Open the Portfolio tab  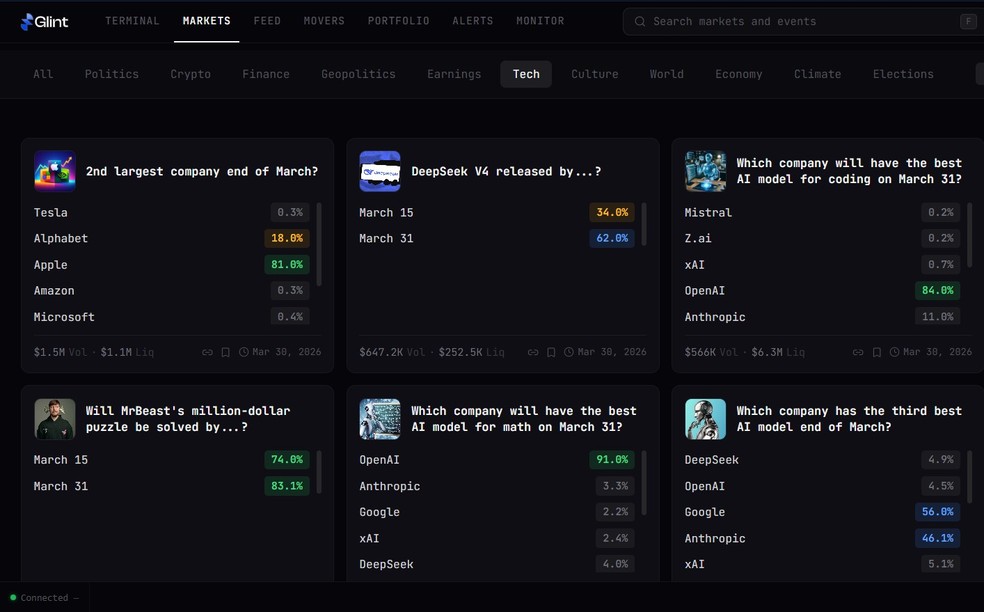[x=398, y=21]
